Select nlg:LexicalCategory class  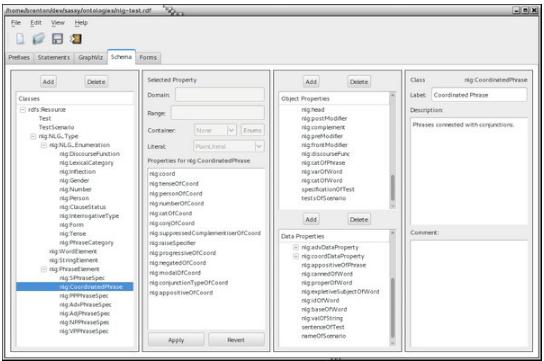click(86, 163)
